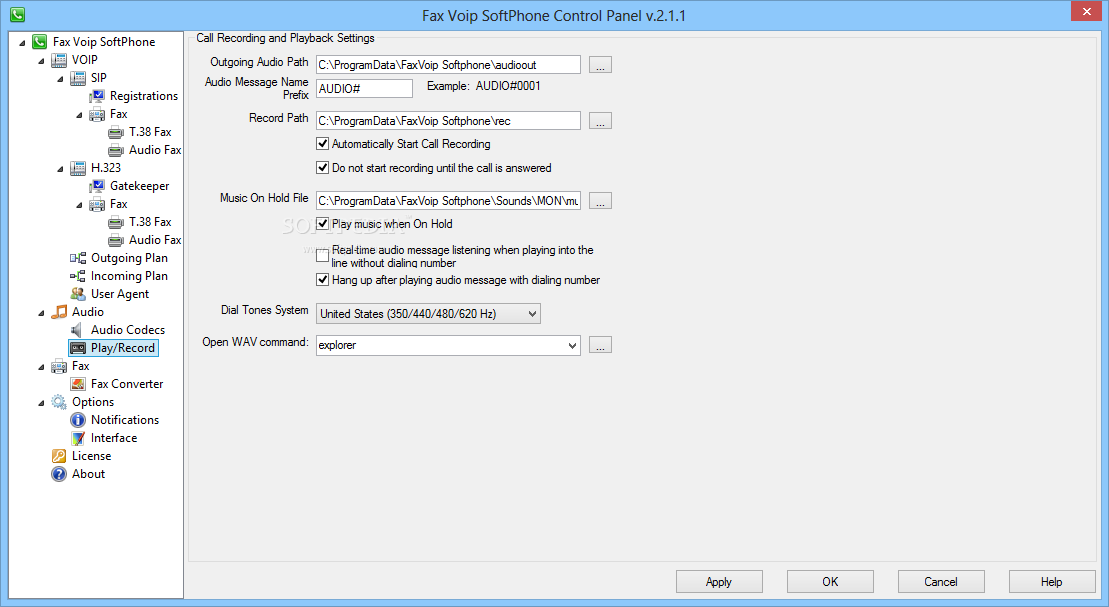Click the OK button
Screen dimensions: 1109x607
pos(830,582)
